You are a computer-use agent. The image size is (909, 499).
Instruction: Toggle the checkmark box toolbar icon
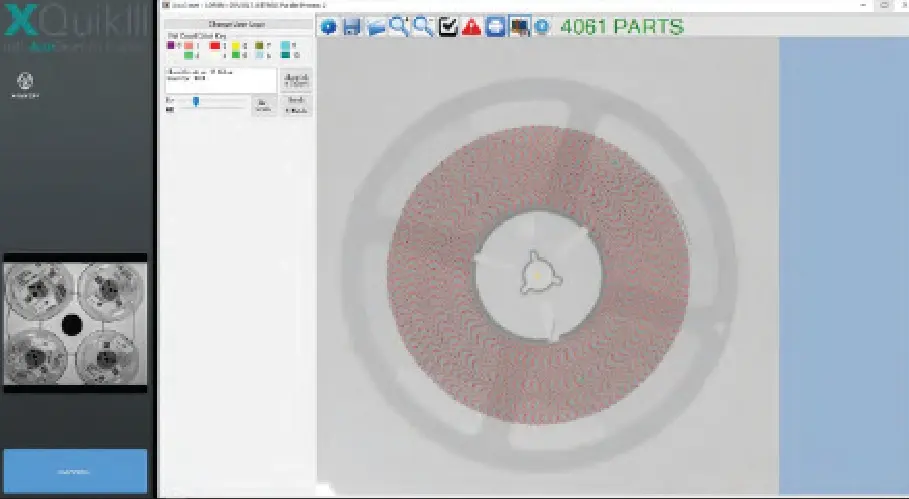tap(448, 27)
